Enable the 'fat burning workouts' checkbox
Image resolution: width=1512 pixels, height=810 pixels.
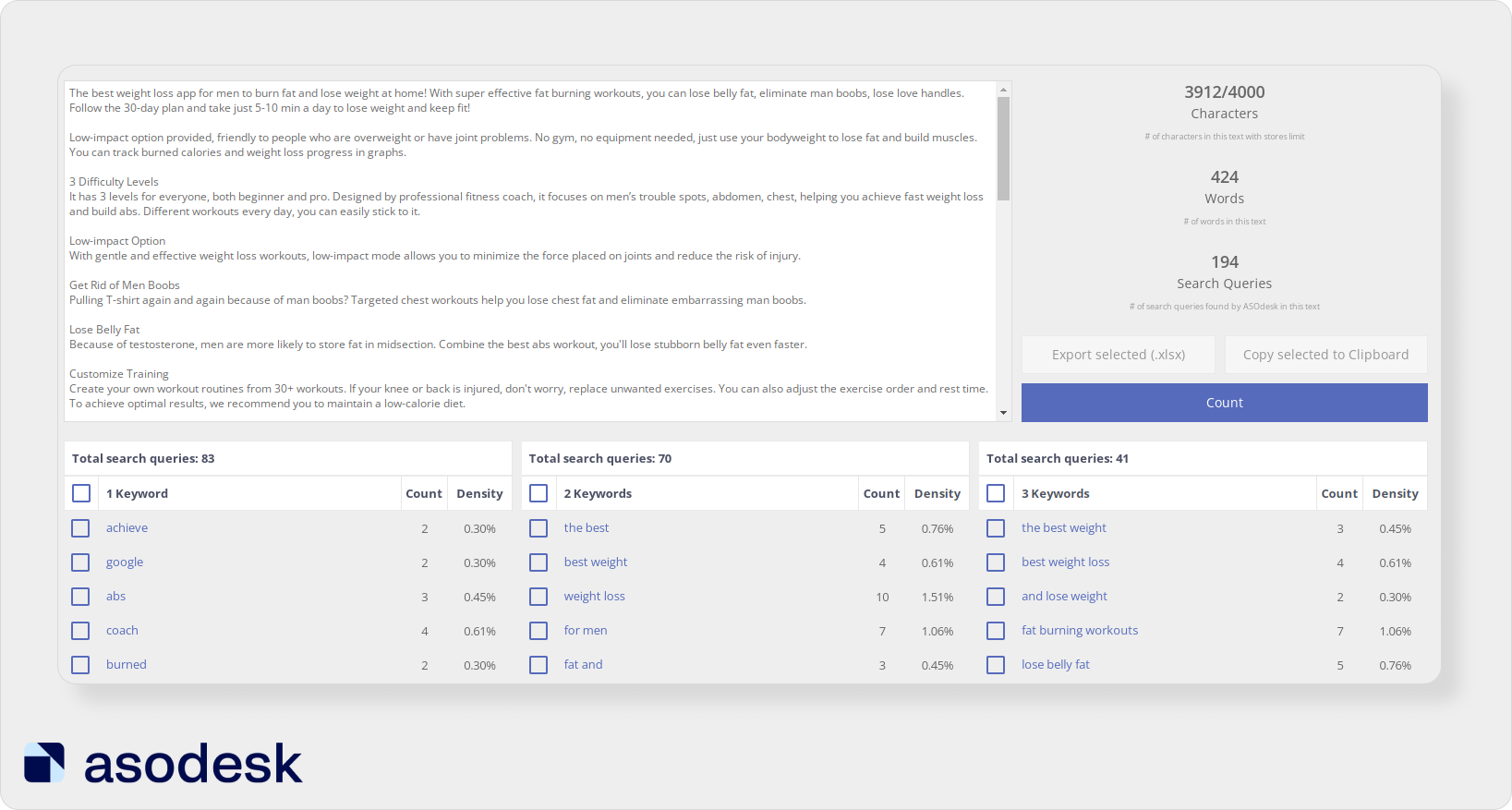(x=996, y=631)
